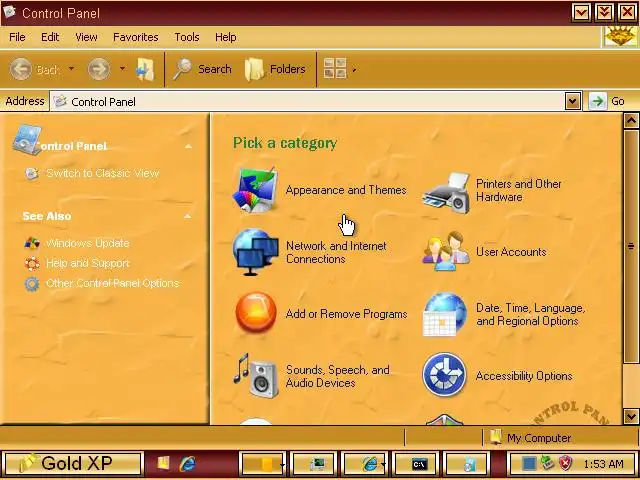640x480 pixels.
Task: Open the Sounds, Speech speaker icon
Action: pos(256,375)
